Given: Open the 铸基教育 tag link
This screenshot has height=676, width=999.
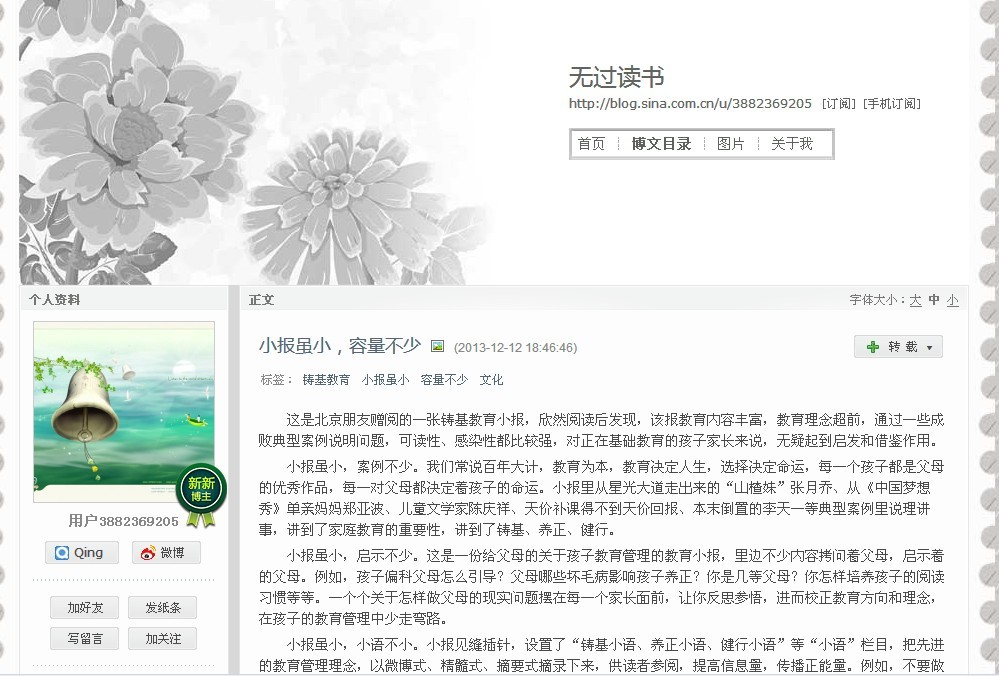Looking at the screenshot, I should (326, 380).
